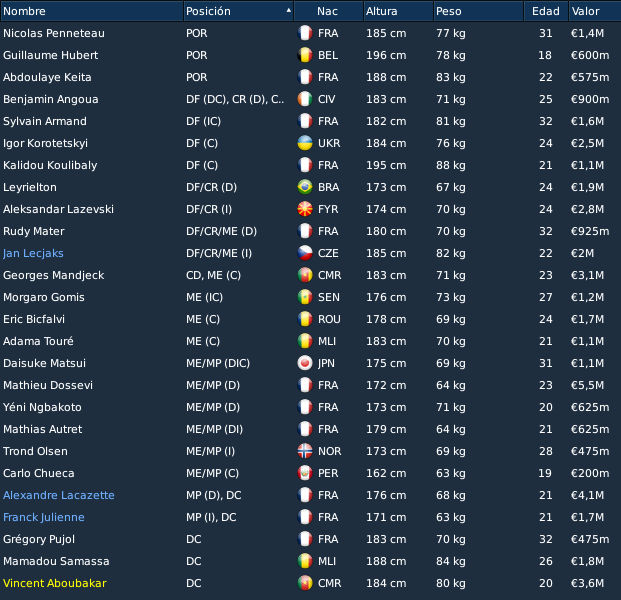The image size is (621, 600).
Task: Click the Brazil flag for Leyrielton
Action: point(305,187)
